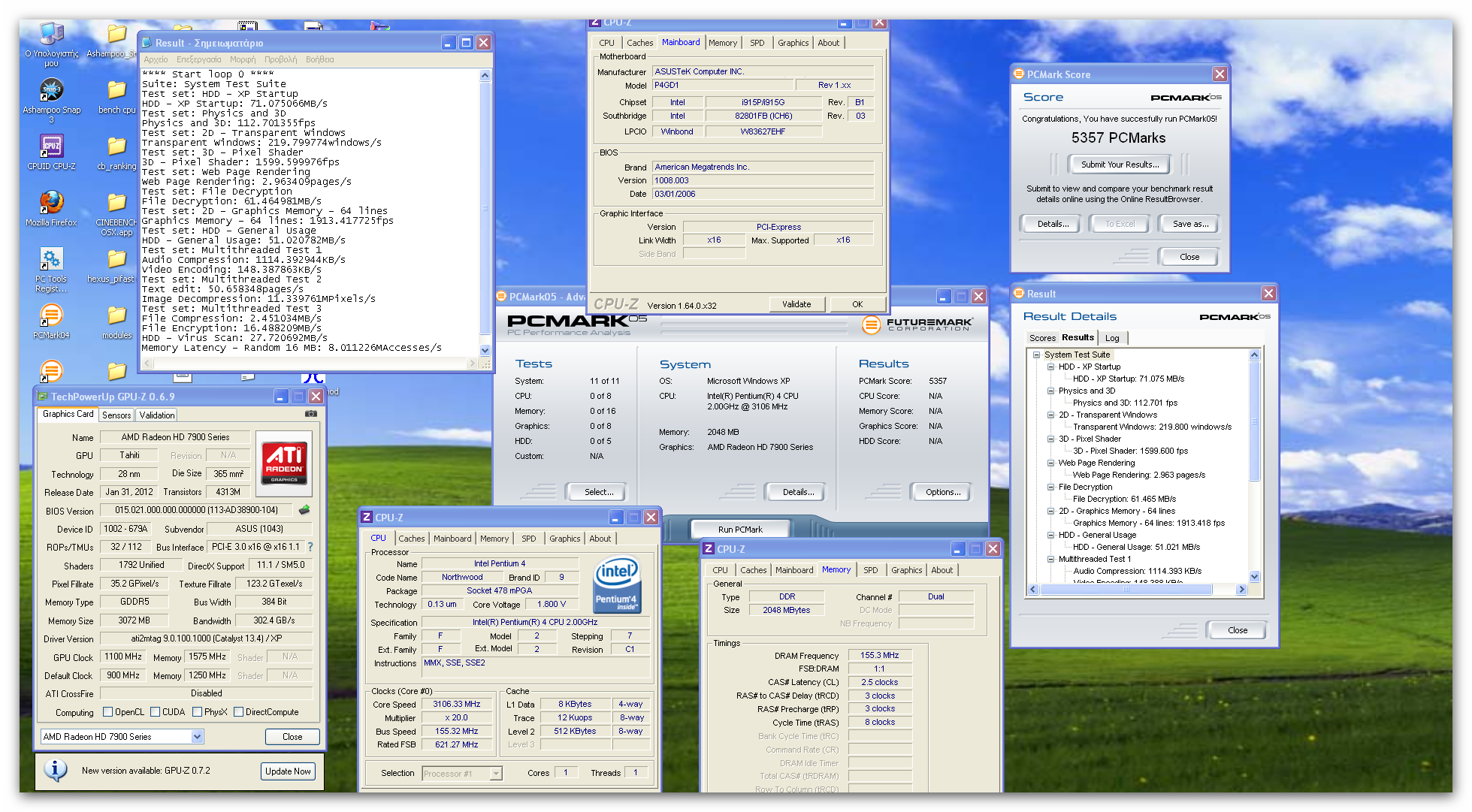The image size is (1472, 812).
Task: Click the Notepad vertical scrollbar down arrow
Action: click(485, 350)
